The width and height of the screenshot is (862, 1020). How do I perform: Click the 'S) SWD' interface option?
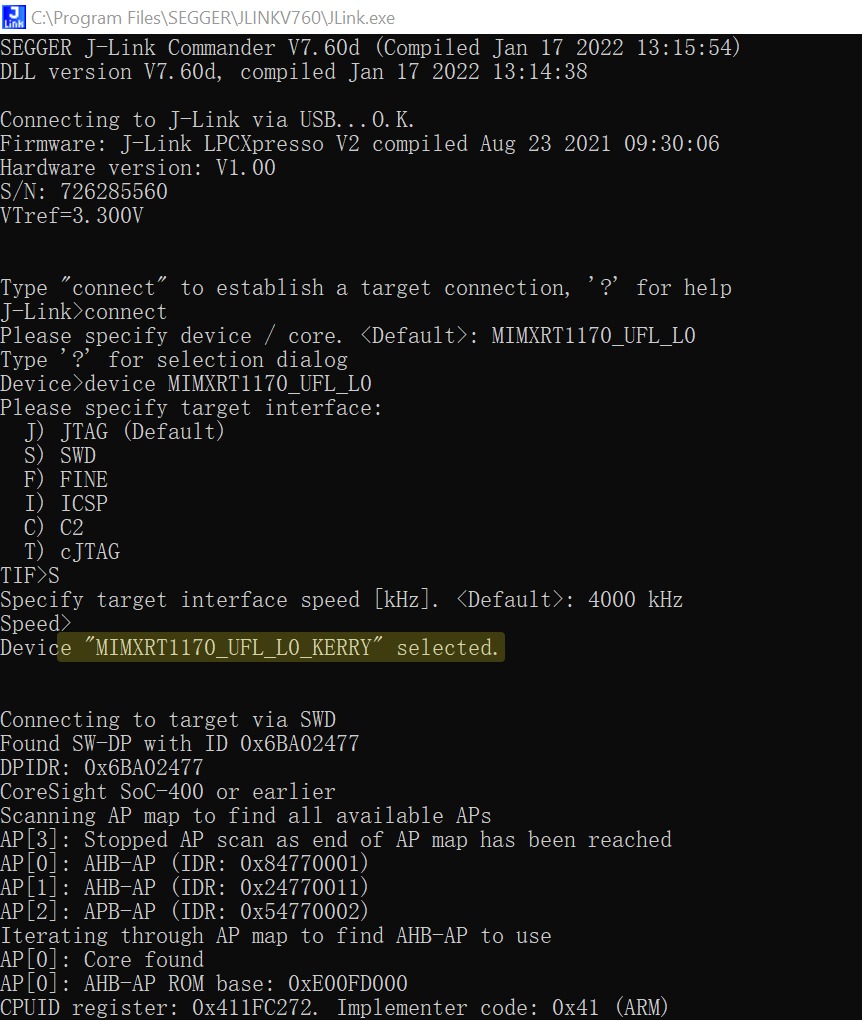click(x=60, y=456)
